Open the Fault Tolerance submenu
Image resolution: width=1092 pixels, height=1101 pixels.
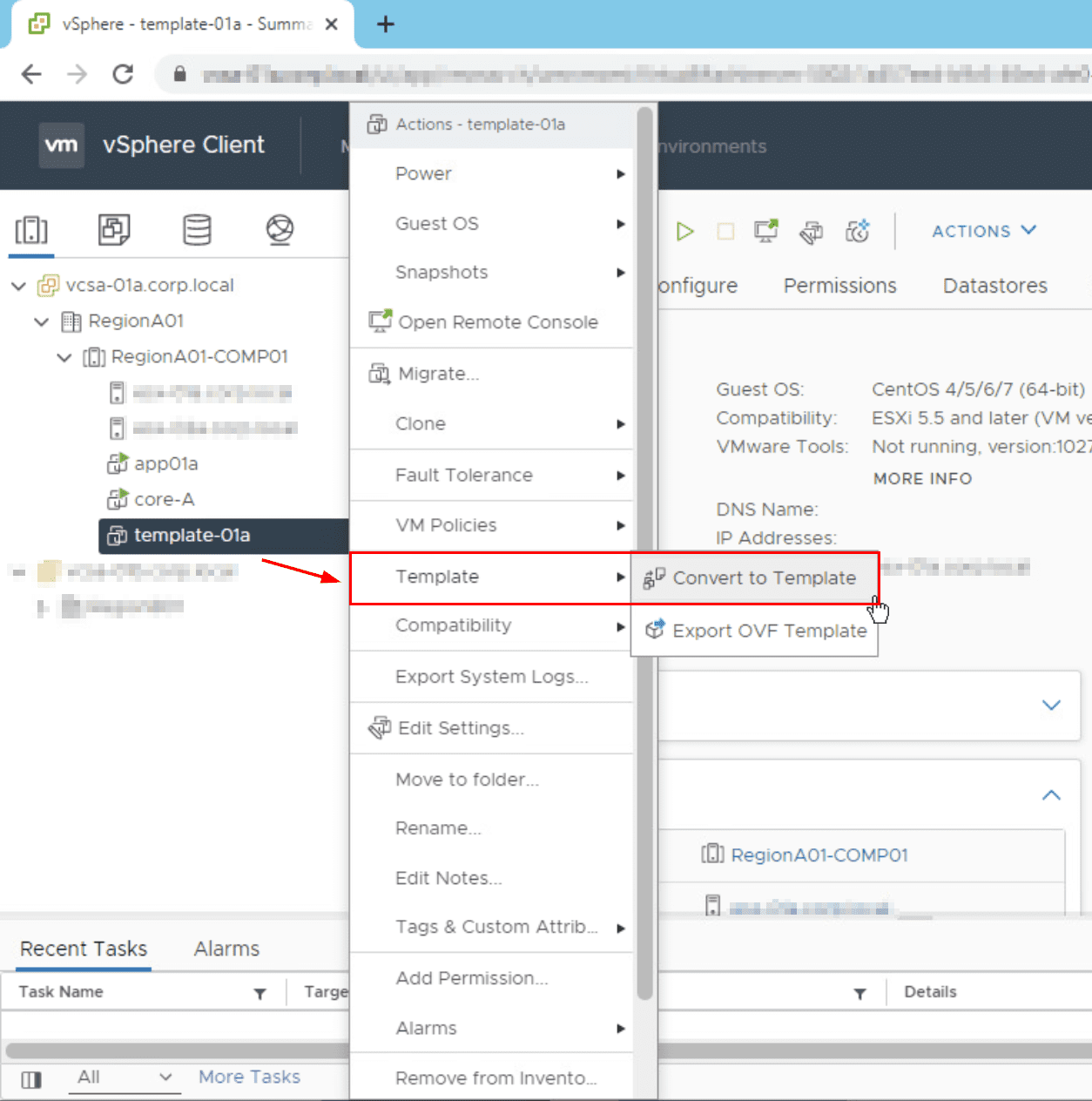(x=491, y=475)
